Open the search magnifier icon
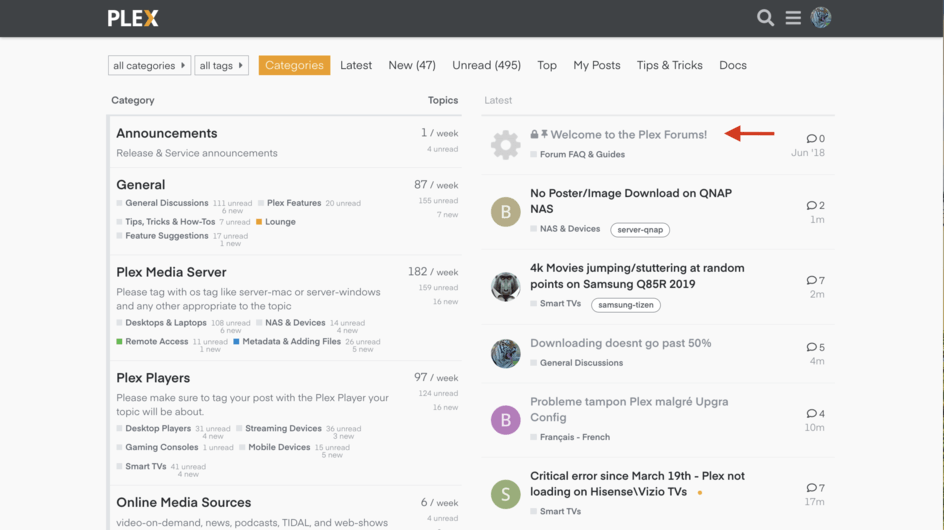944x530 pixels. 765,18
